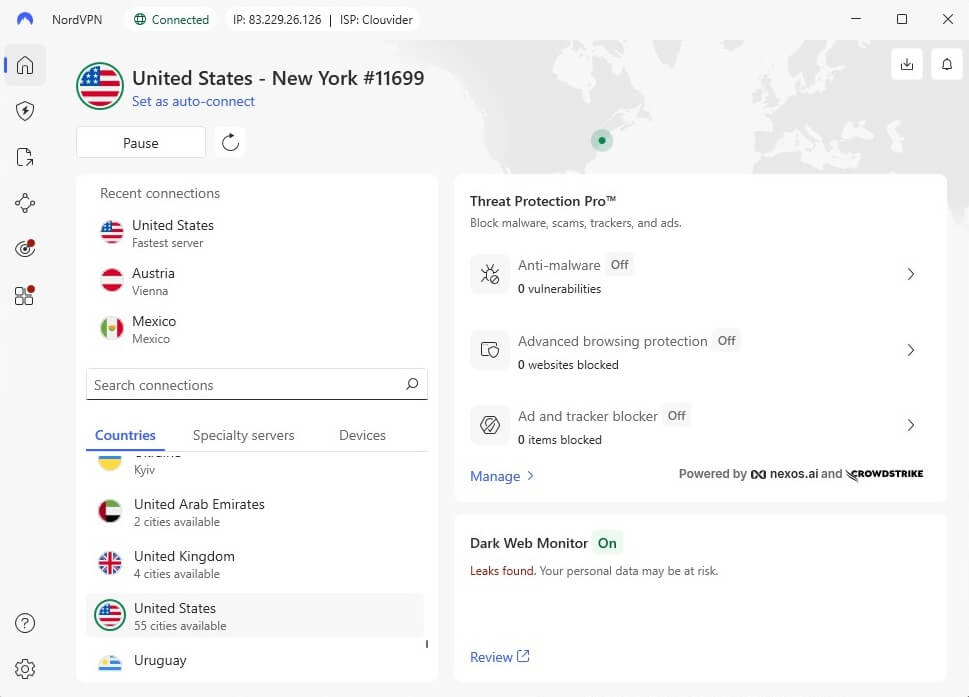Turn on Advanced browsing protection

726,340
